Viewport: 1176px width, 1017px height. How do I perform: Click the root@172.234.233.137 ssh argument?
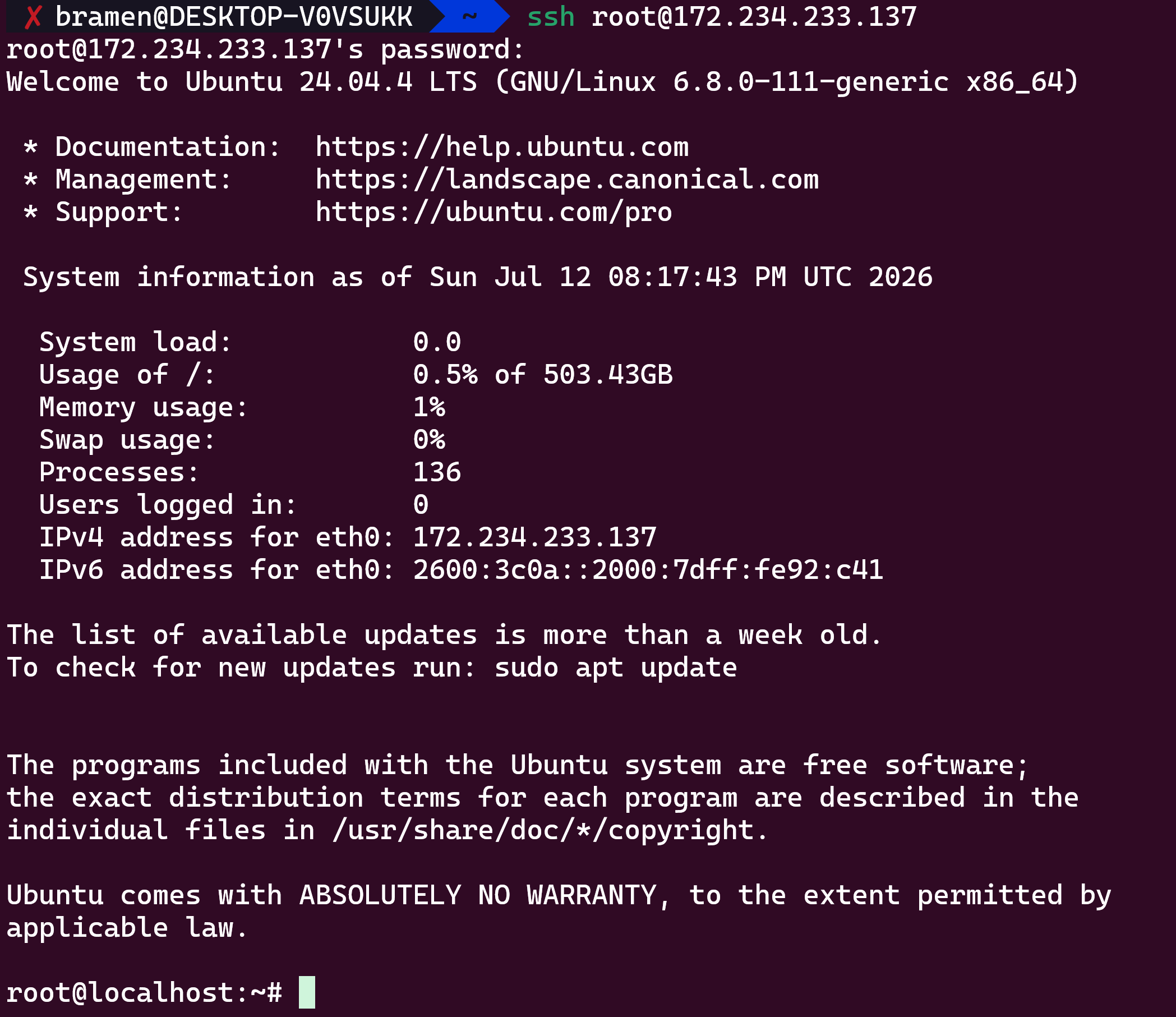click(x=754, y=16)
